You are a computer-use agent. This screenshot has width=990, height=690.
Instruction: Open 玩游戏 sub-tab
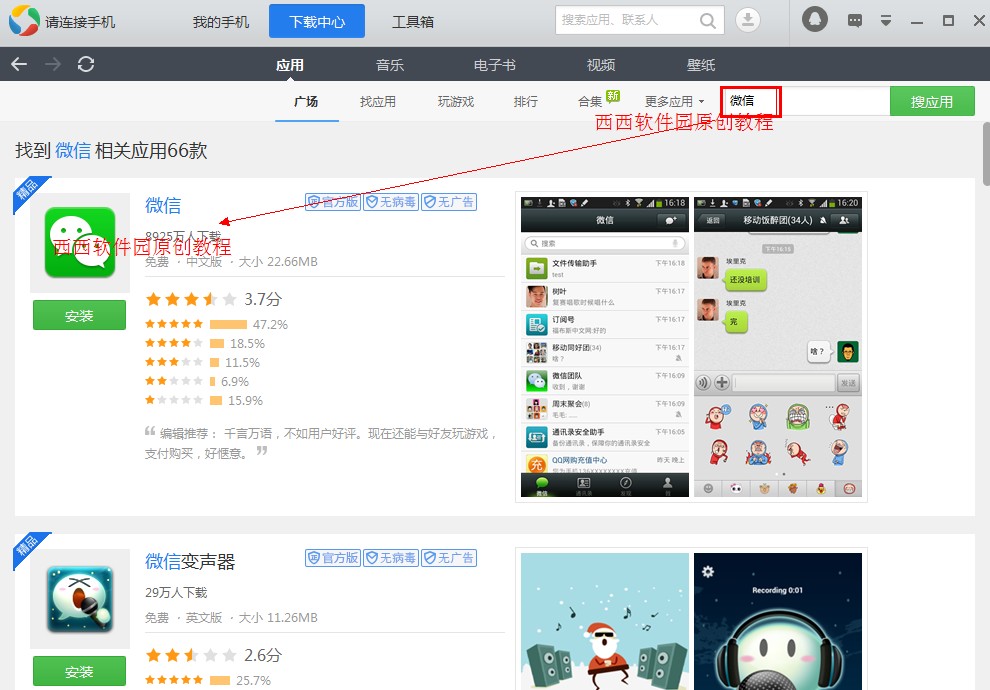456,102
